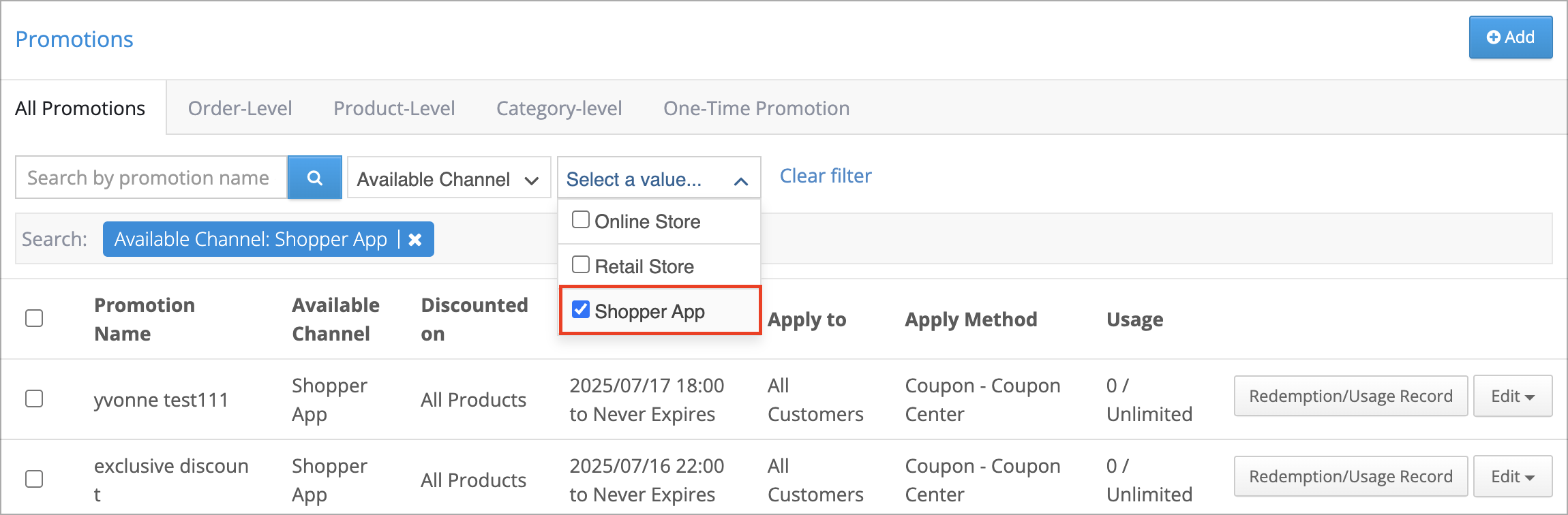The width and height of the screenshot is (1568, 515).
Task: Uncheck the Shopper App option
Action: coord(581,310)
